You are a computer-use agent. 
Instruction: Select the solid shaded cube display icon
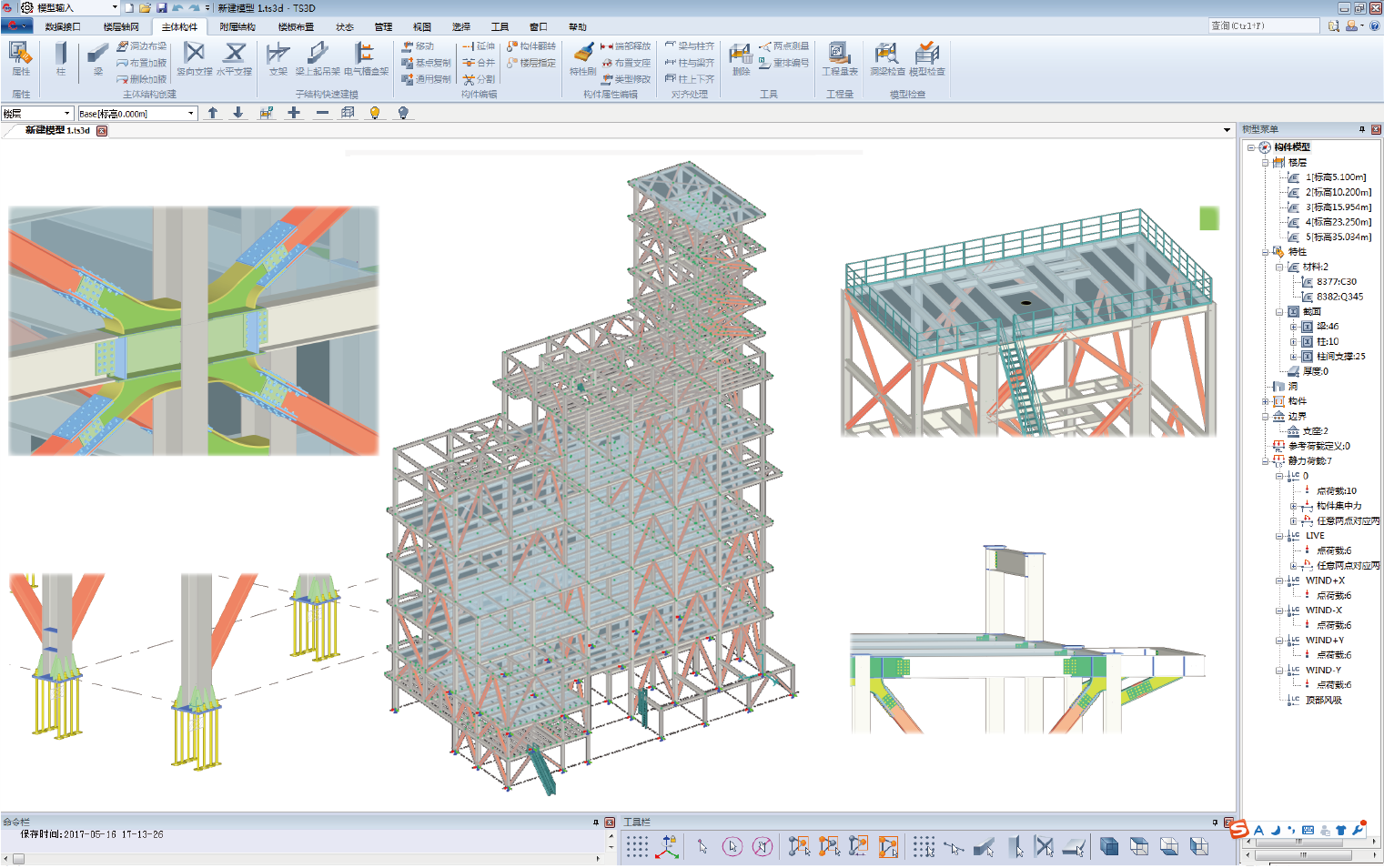(x=1108, y=847)
